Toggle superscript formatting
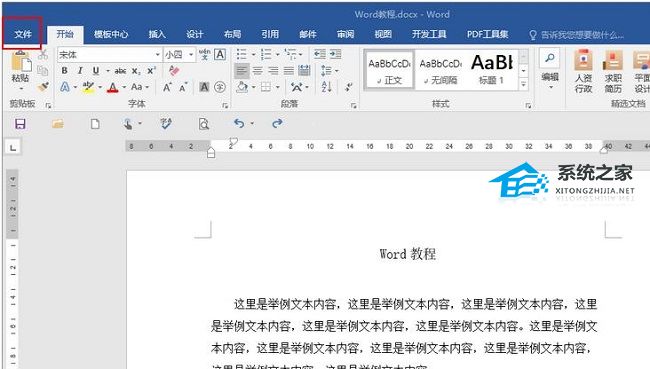The image size is (650, 369). point(151,71)
